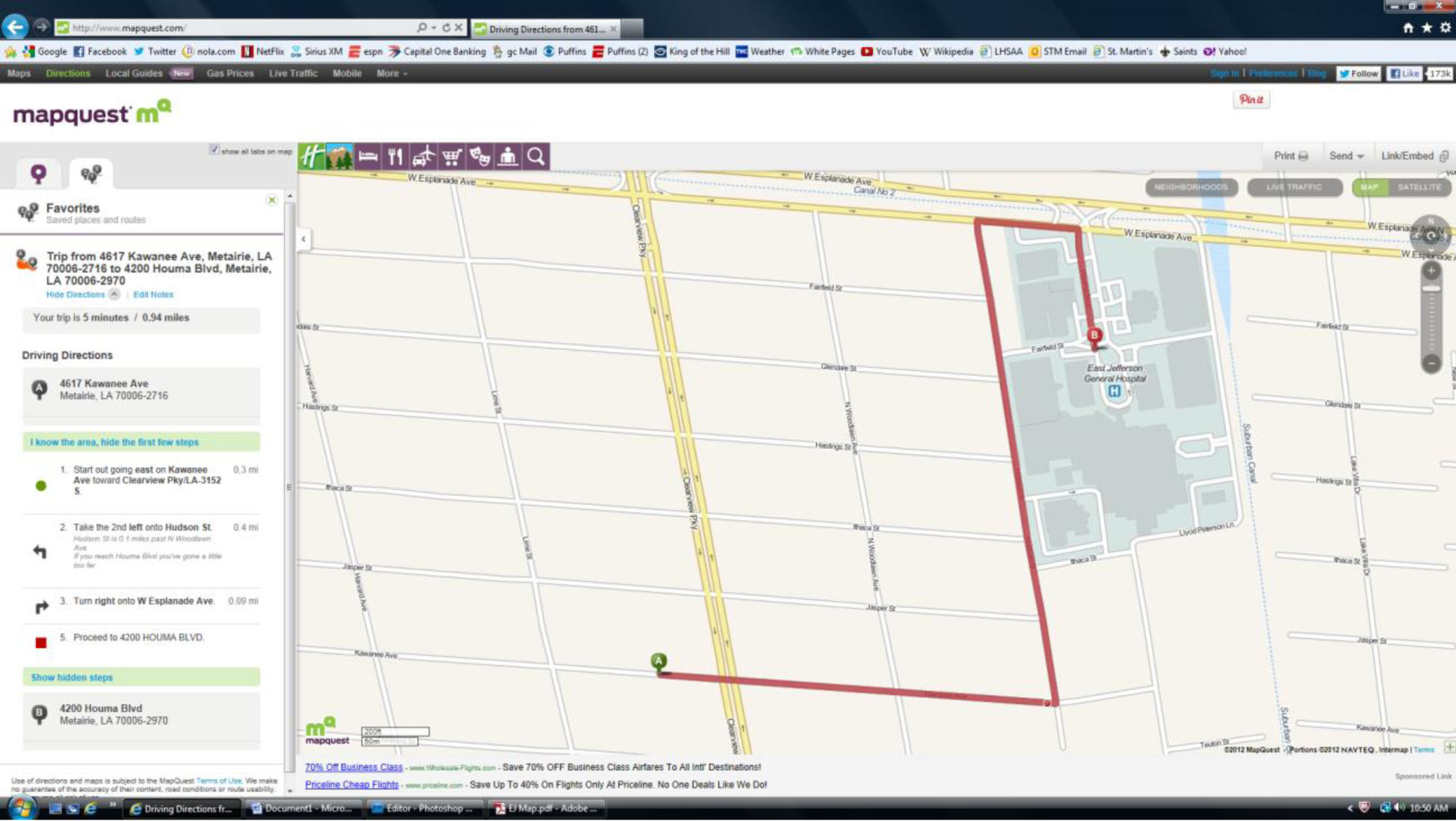This screenshot has width=1456, height=821.
Task: Show entertainment using the theater masks icon
Action: [x=480, y=156]
